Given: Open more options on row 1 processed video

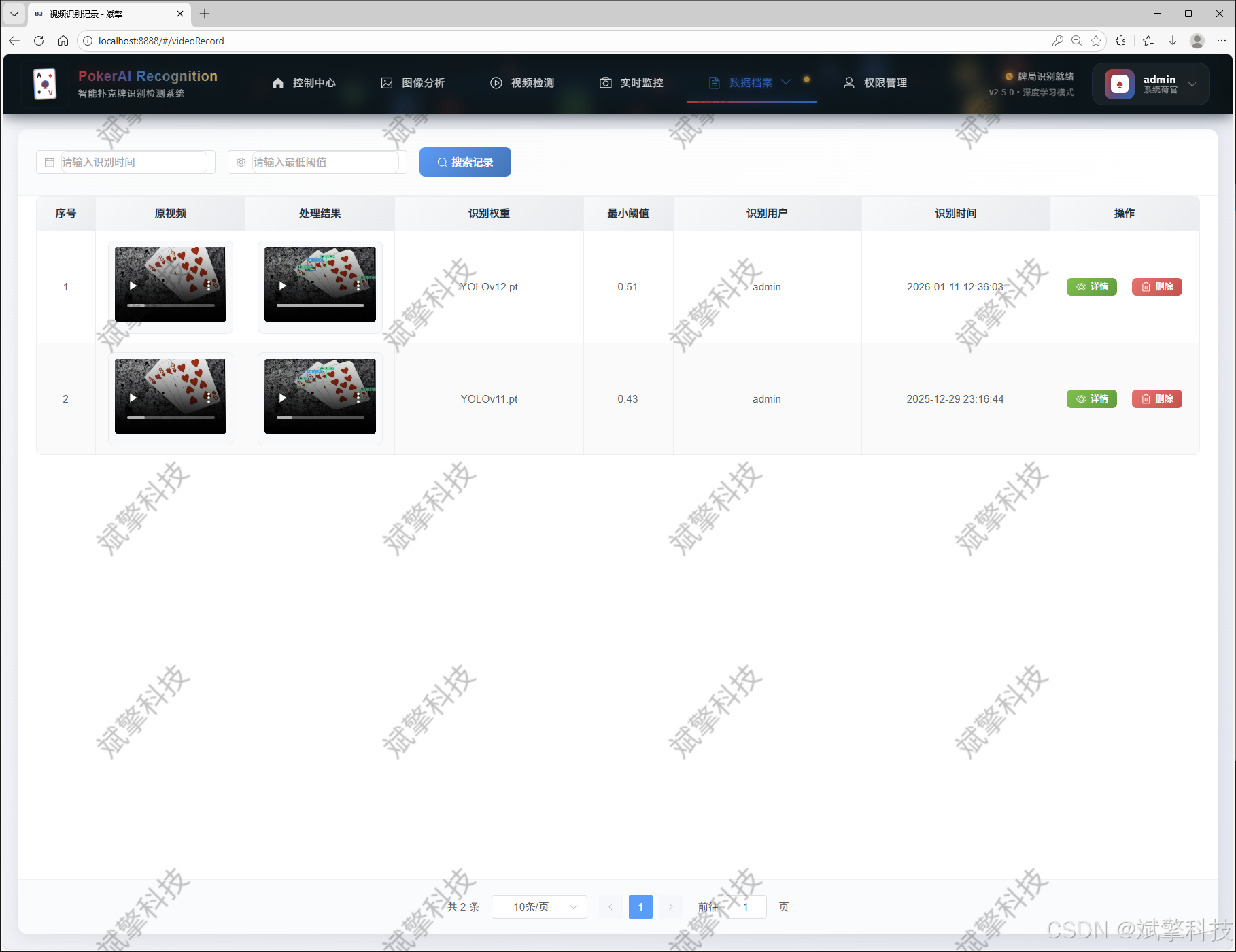Looking at the screenshot, I should point(358,286).
